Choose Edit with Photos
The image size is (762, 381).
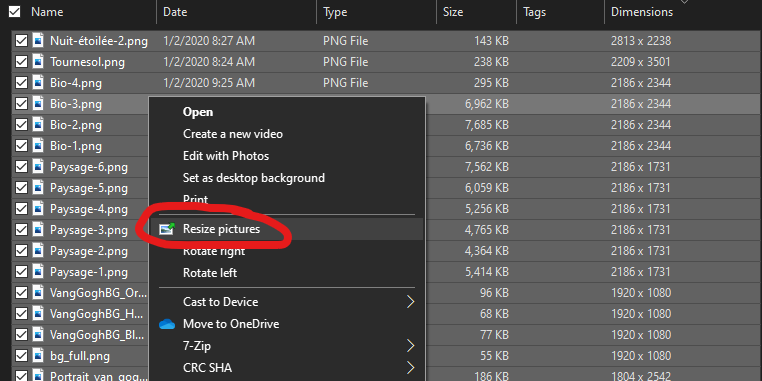pyautogui.click(x=226, y=156)
